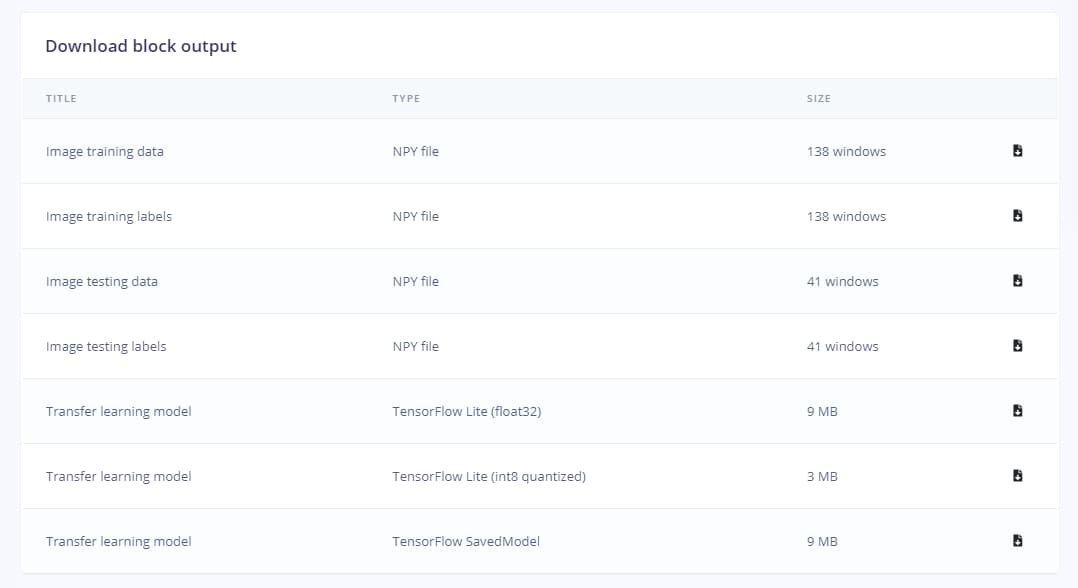
Task: Click the 'TensorFlow Lite (float32)' type text
Action: tap(466, 412)
